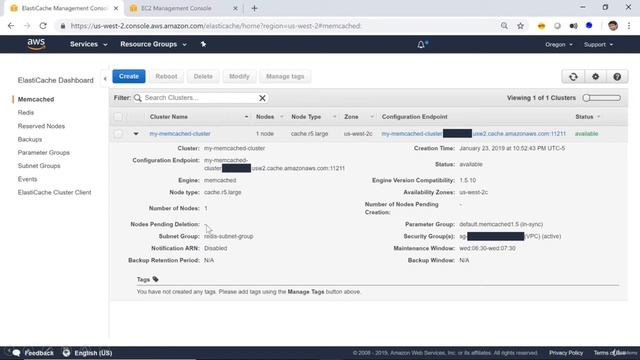Open Parameter Groups in sidebar
The height and width of the screenshot is (360, 640).
coord(44,153)
